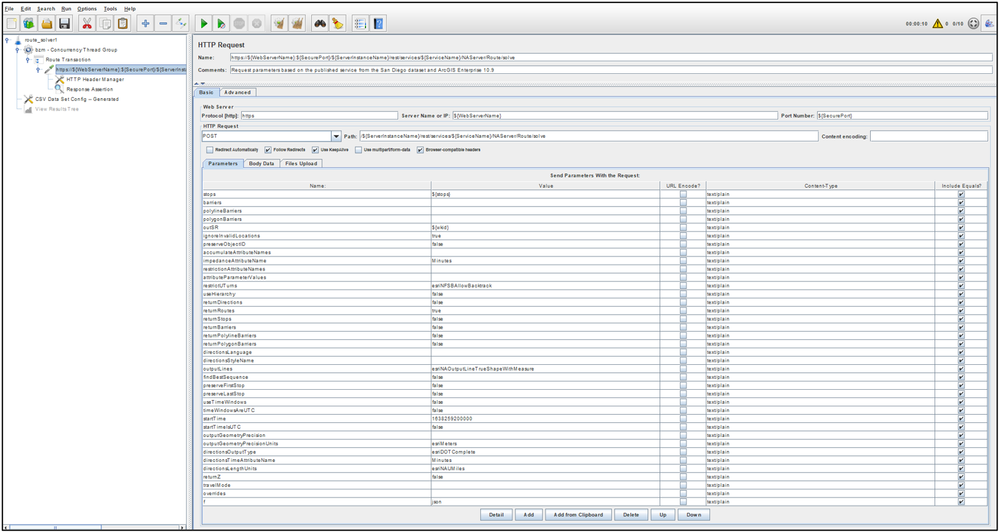Click the broom Reset Search icon
Screen dimensions: 999x532
338,24
